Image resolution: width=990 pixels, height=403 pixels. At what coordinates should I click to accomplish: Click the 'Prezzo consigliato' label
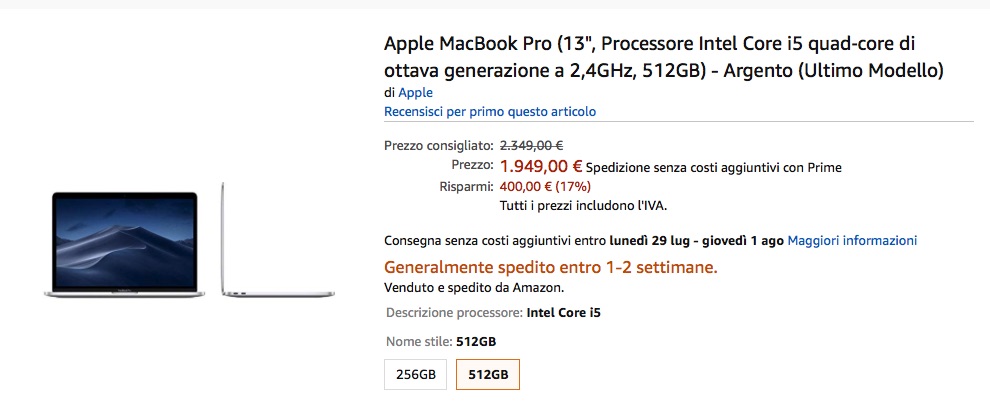(x=438, y=146)
